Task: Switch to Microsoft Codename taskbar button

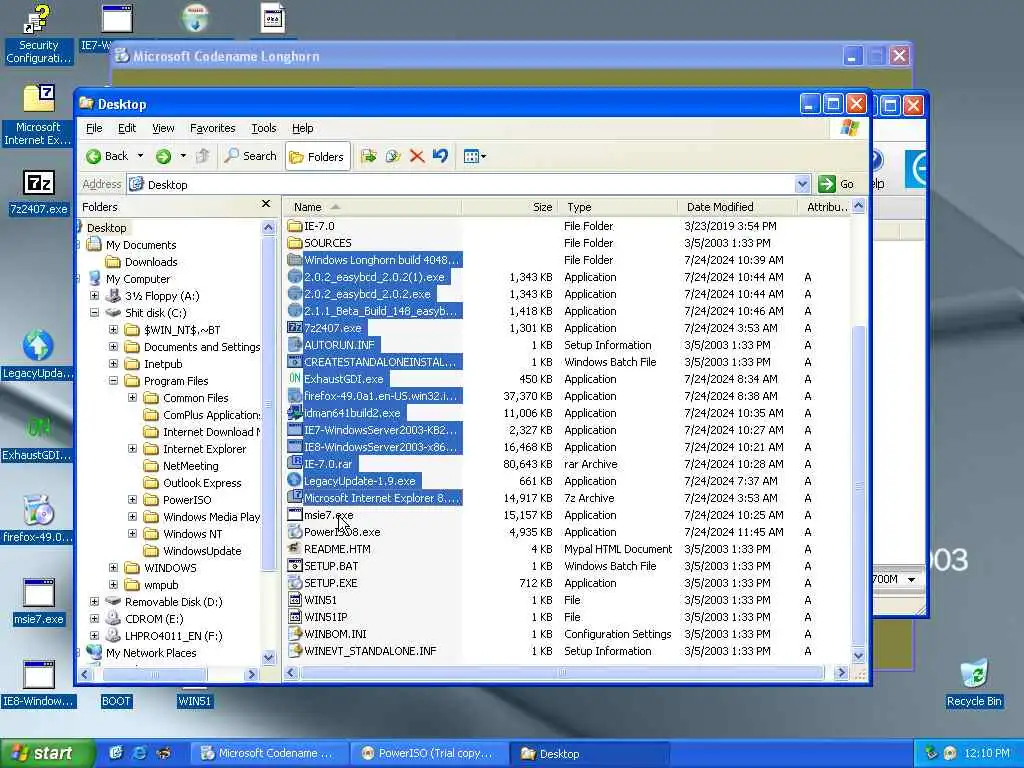Action: [269, 754]
